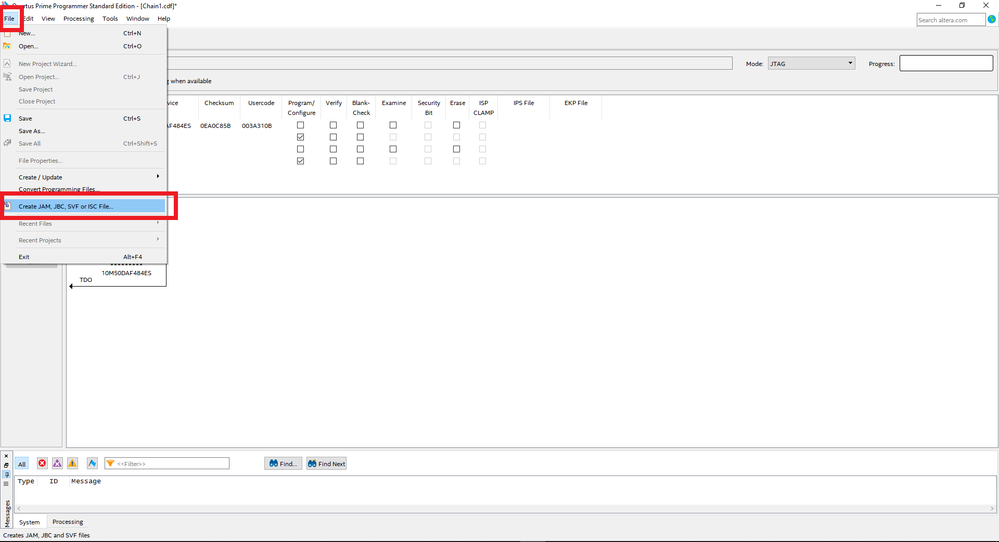Toggle the yellow warning messages filter
This screenshot has height=542, width=999.
pyautogui.click(x=73, y=464)
